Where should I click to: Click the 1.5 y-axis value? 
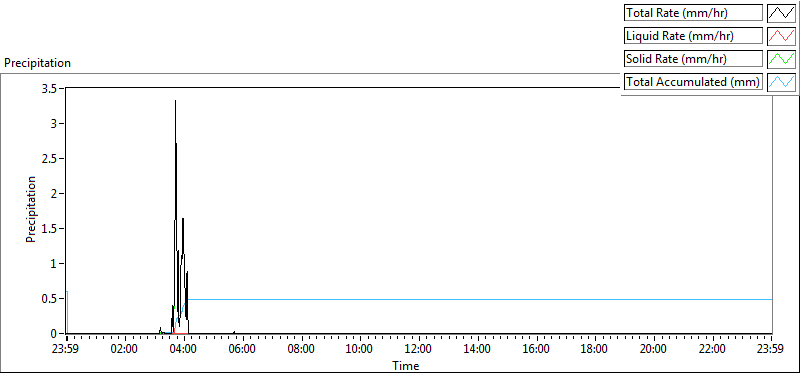50,228
